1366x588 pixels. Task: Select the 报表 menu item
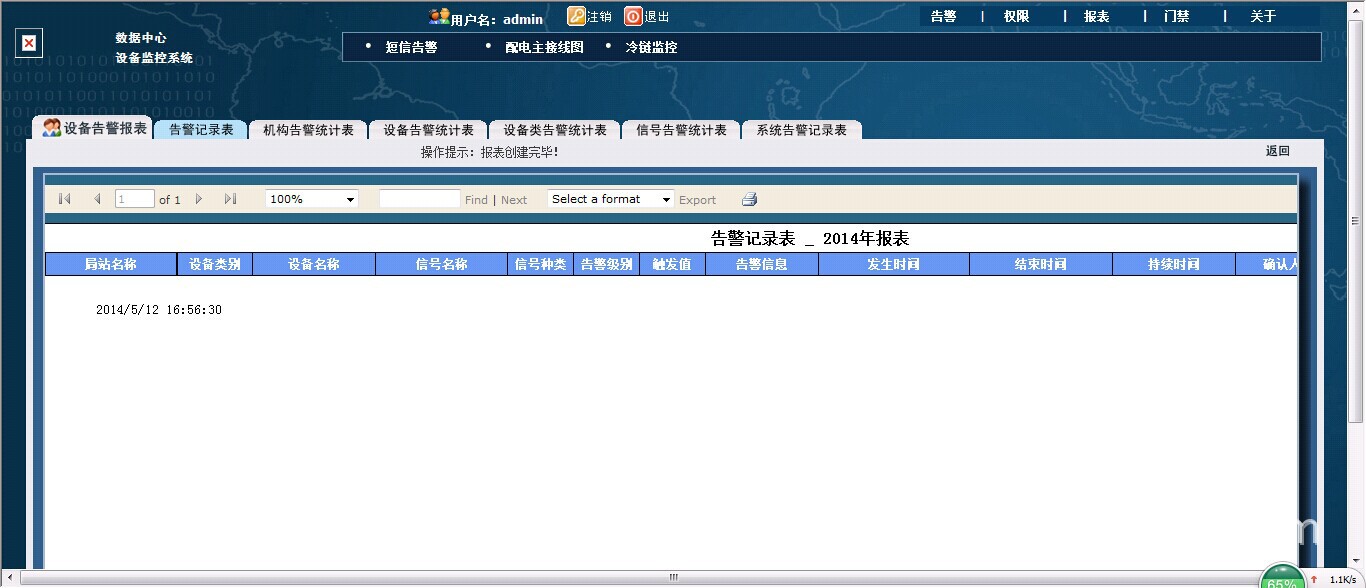coord(1096,15)
